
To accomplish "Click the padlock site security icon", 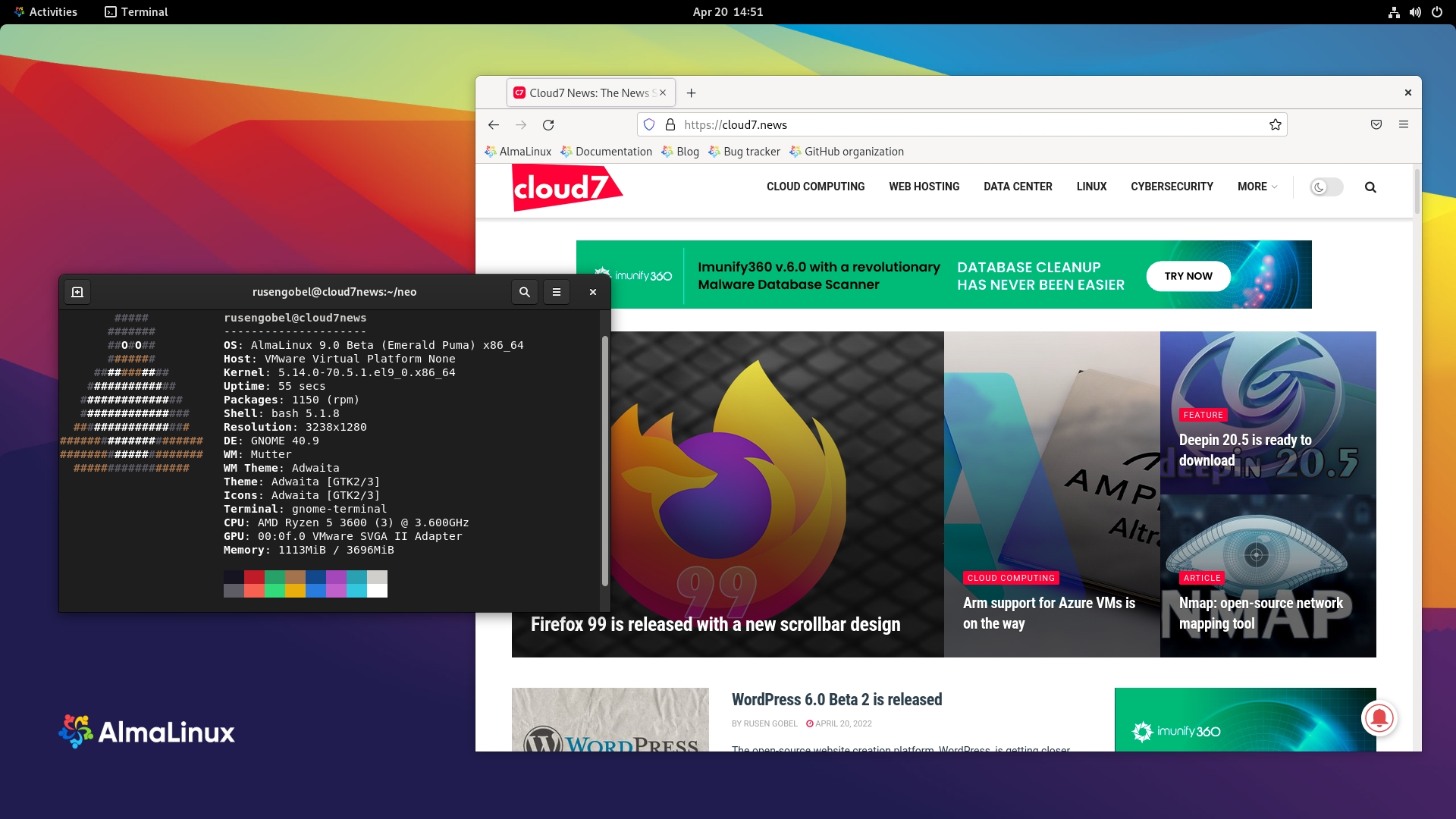I will pyautogui.click(x=670, y=124).
